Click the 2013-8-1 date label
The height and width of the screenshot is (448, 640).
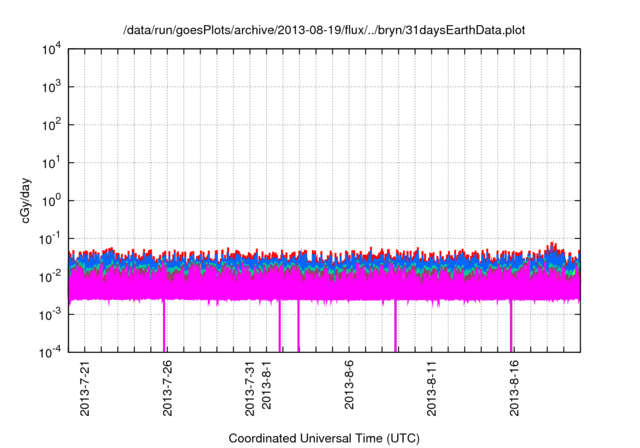267,385
